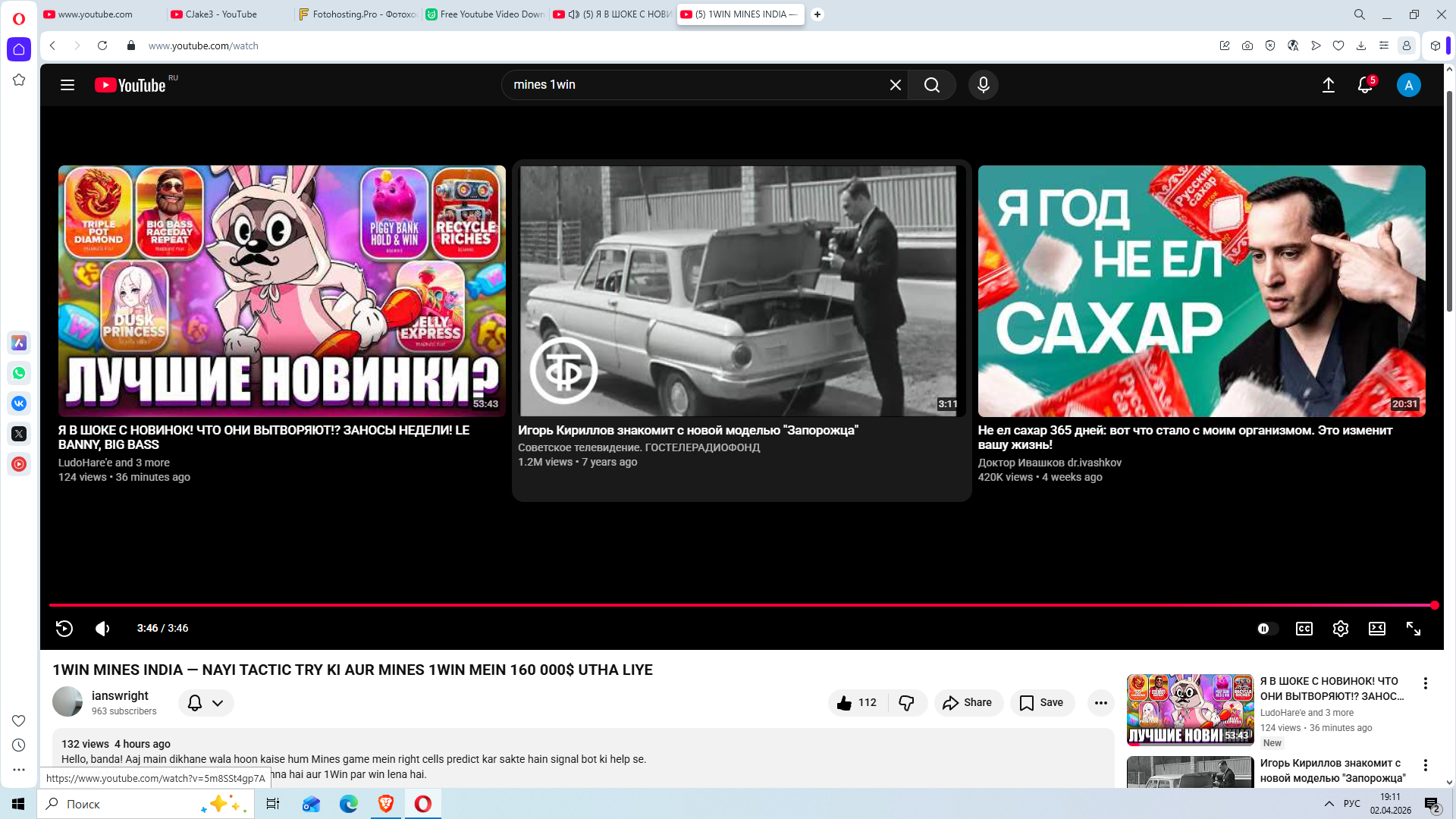Clear the search box text
This screenshot has width=1456, height=819.
click(896, 85)
